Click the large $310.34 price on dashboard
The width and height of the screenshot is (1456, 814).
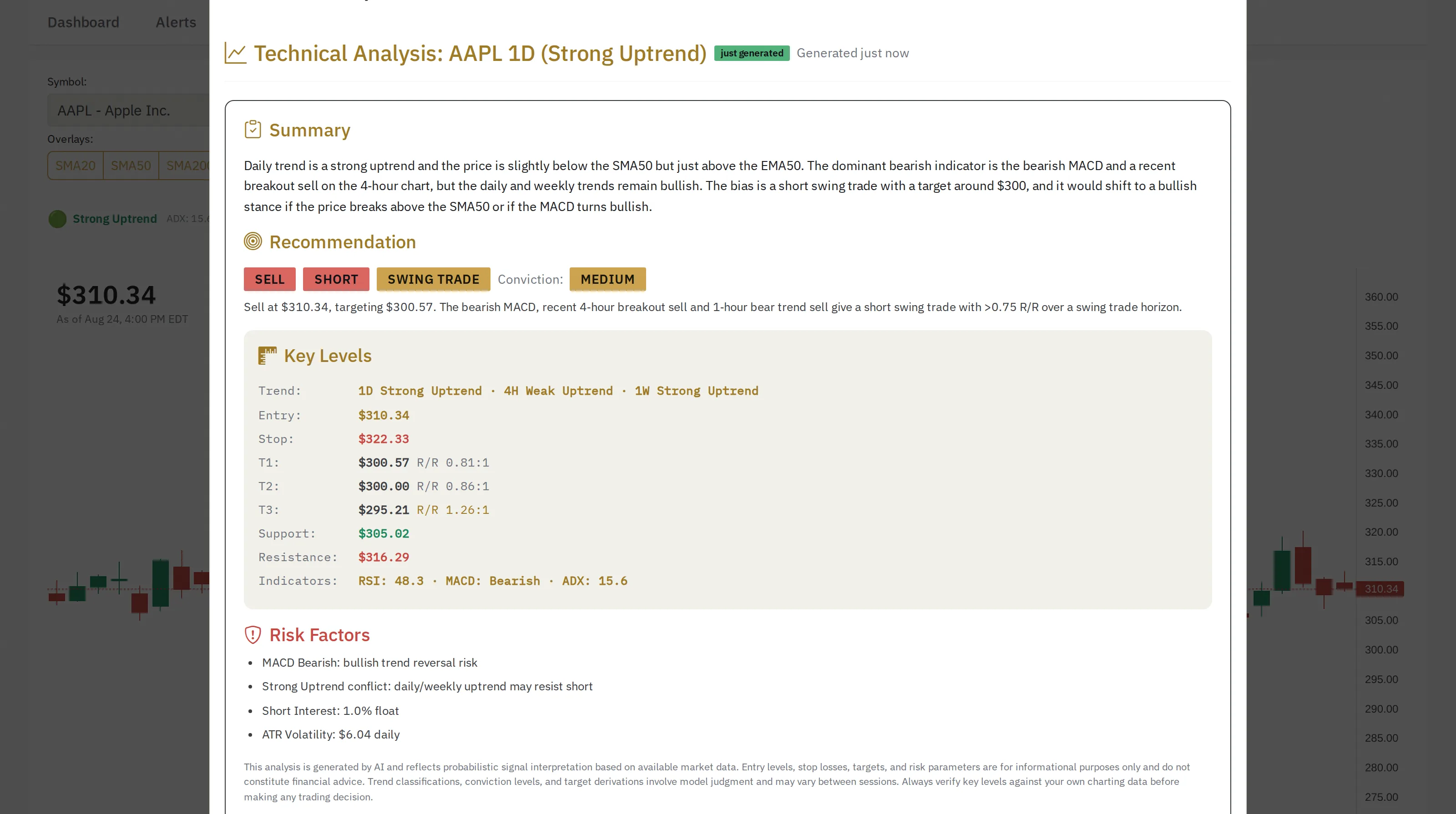pos(106,295)
